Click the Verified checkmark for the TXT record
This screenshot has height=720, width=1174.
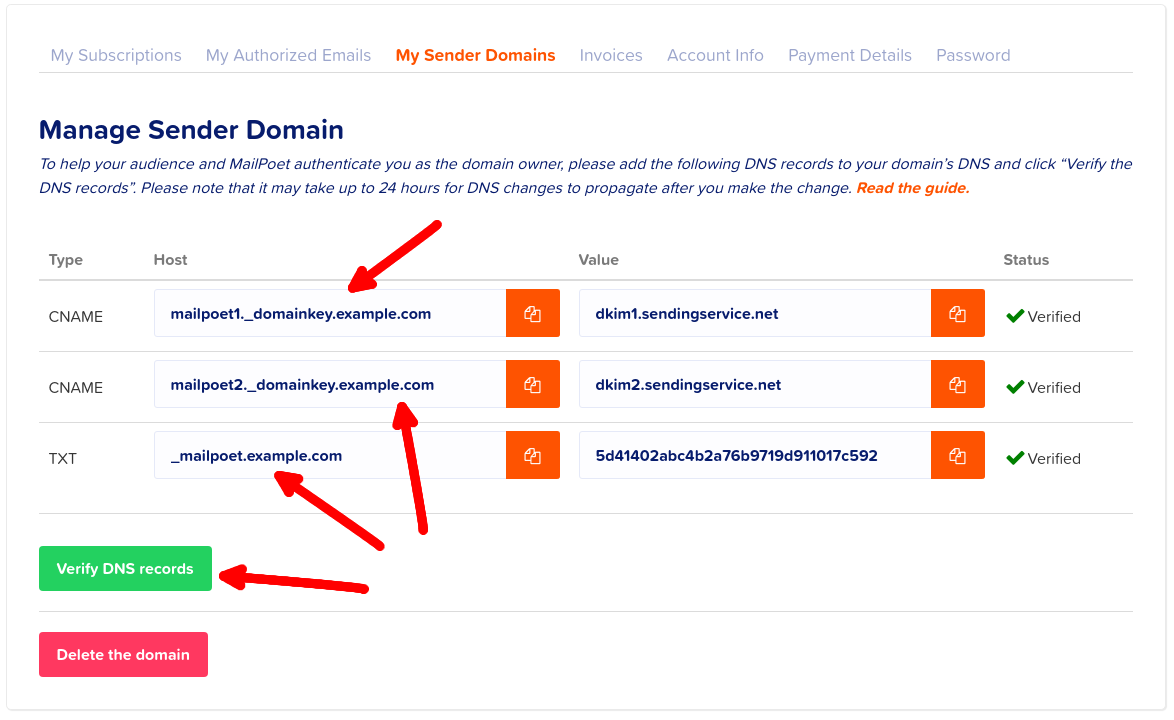click(x=1017, y=458)
